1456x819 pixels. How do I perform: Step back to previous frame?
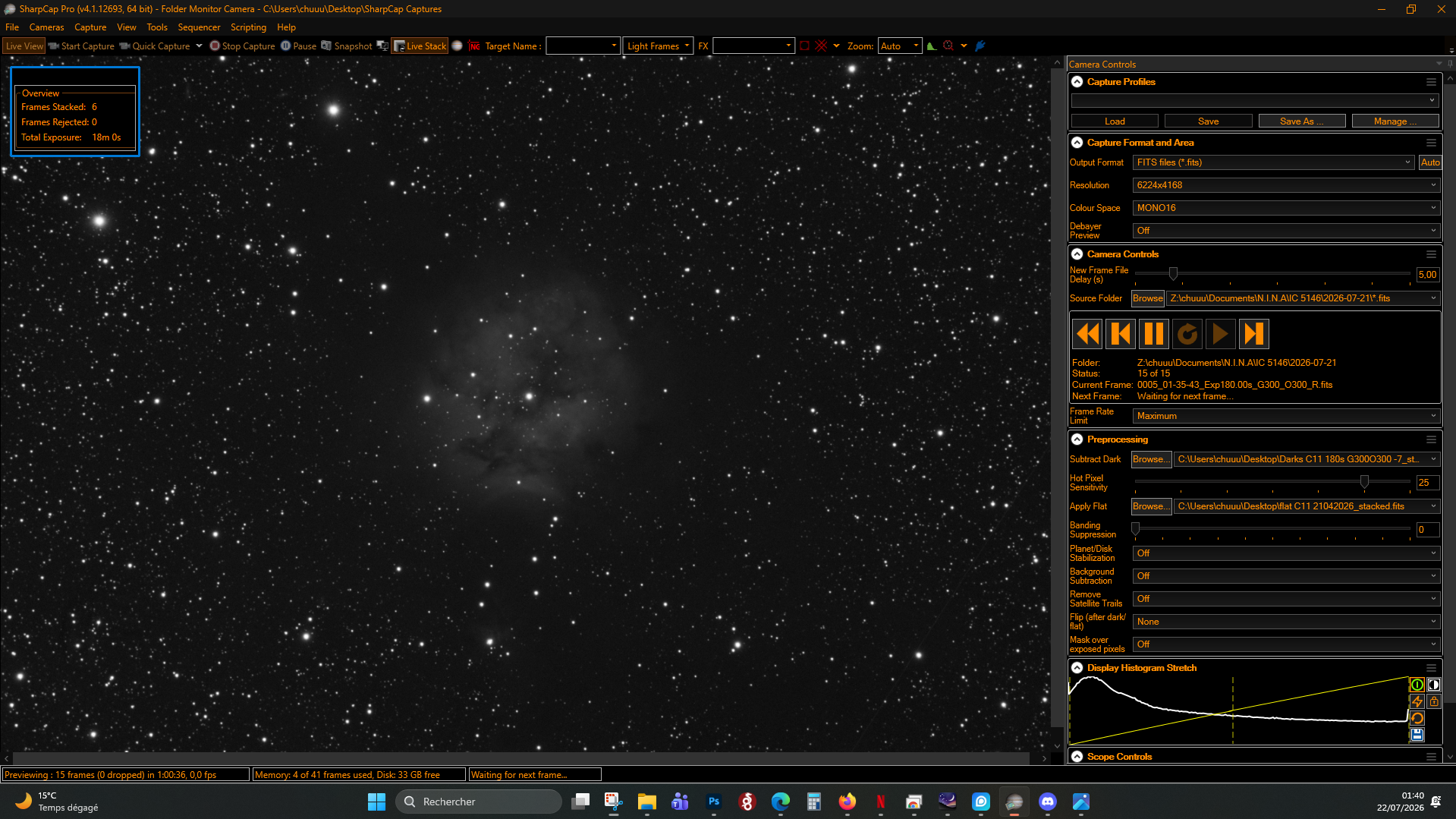click(1121, 334)
